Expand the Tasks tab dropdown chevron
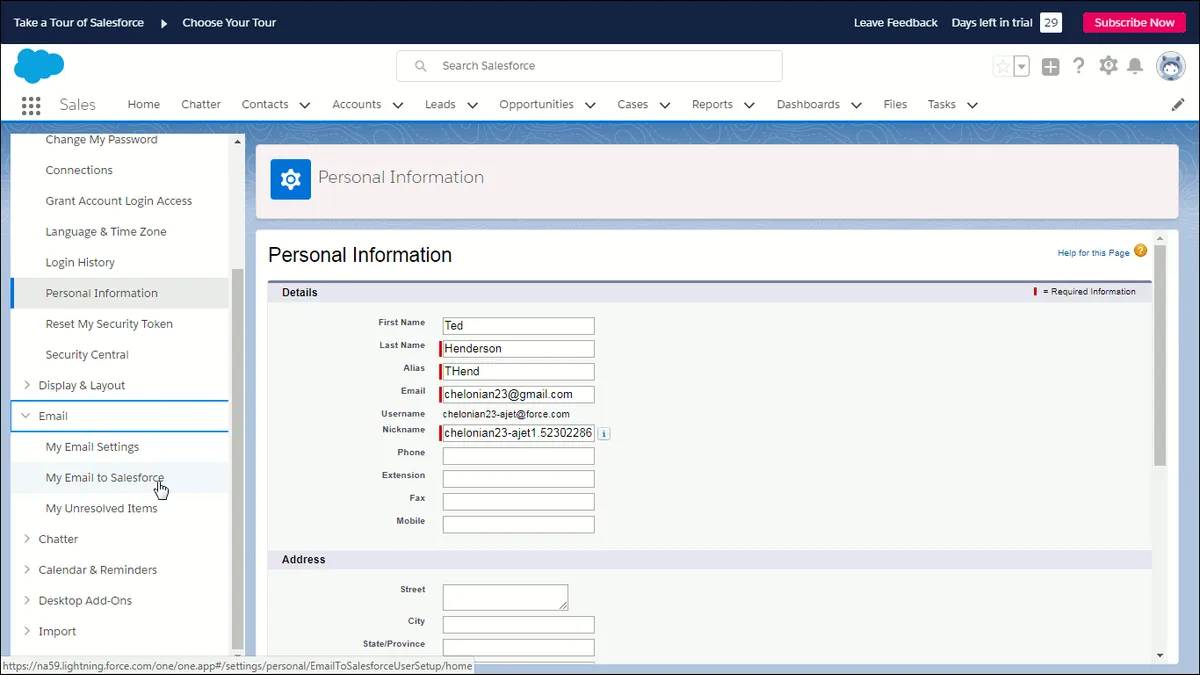 pos(972,105)
